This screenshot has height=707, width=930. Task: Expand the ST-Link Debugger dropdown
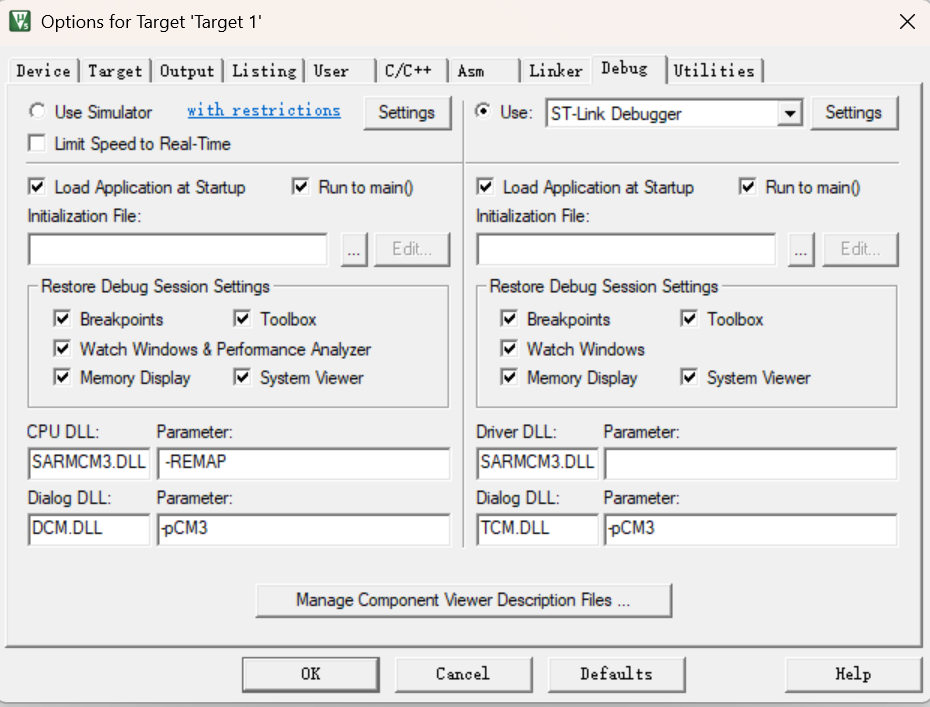[x=790, y=113]
